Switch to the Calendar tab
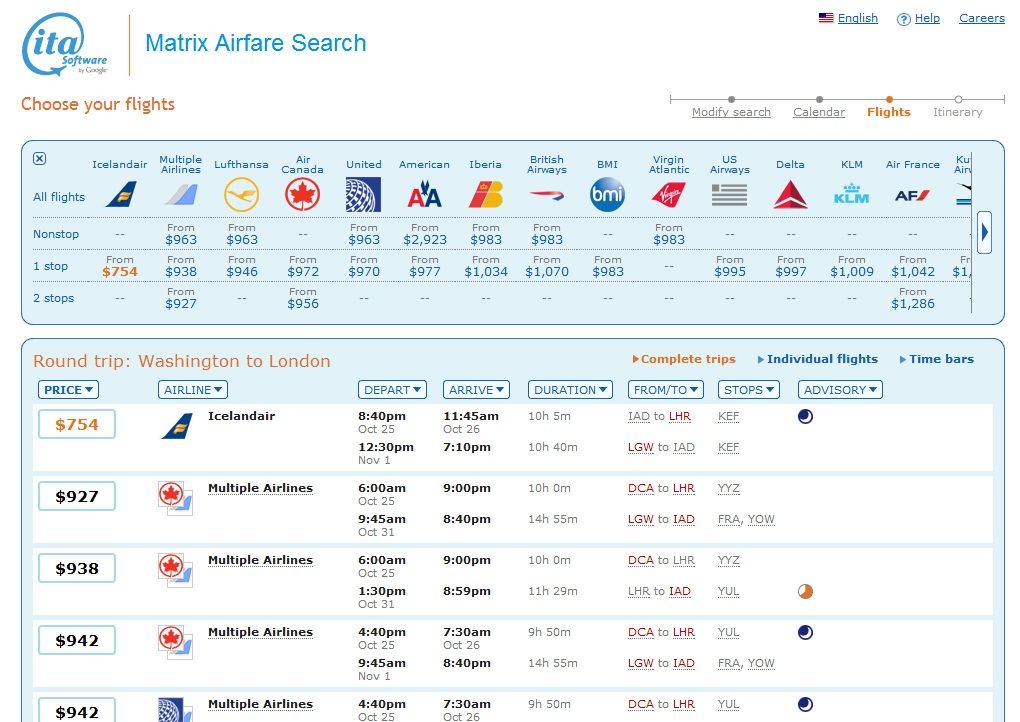 click(818, 112)
